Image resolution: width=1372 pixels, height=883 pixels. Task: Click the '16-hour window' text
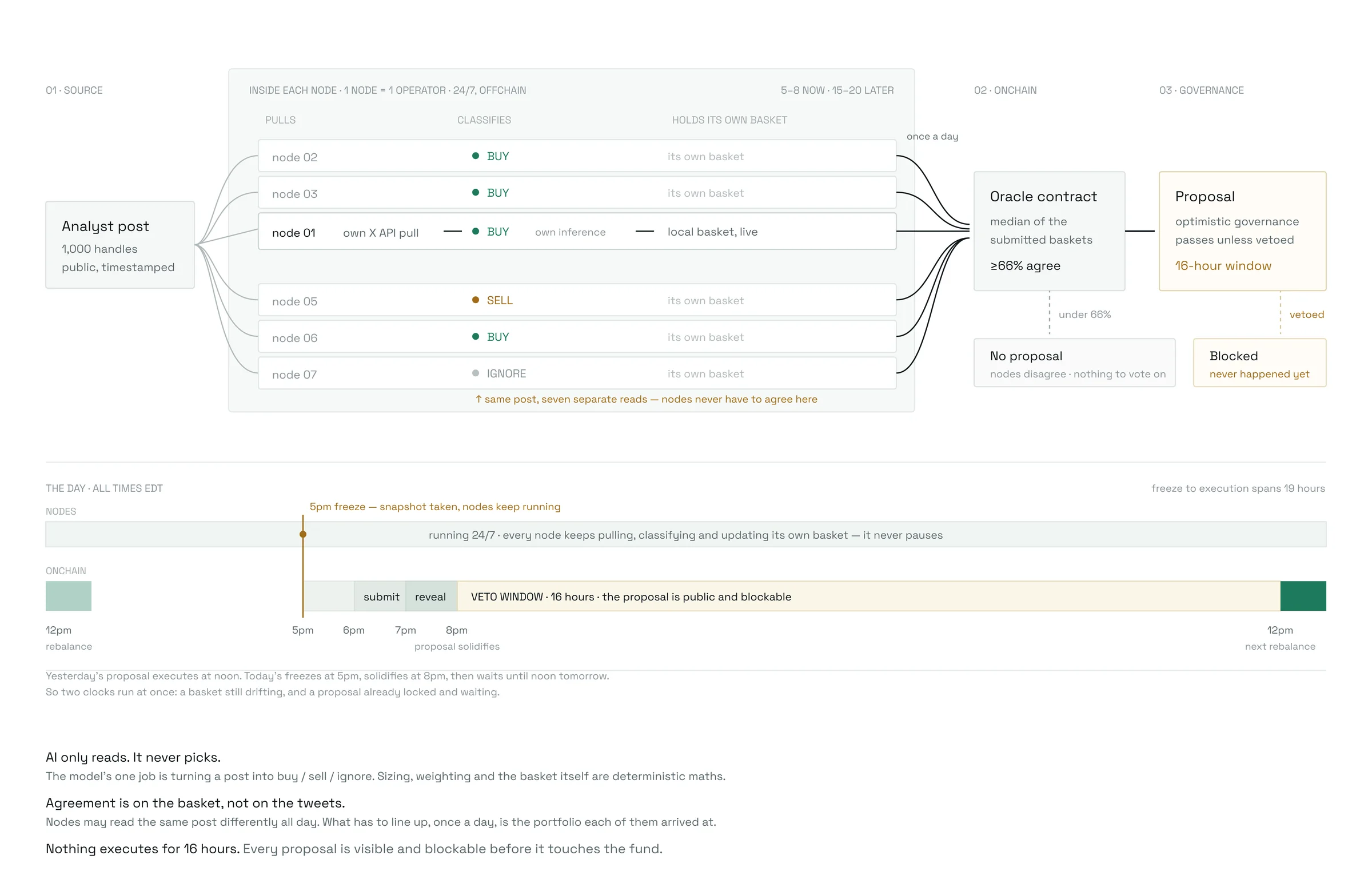click(1223, 265)
